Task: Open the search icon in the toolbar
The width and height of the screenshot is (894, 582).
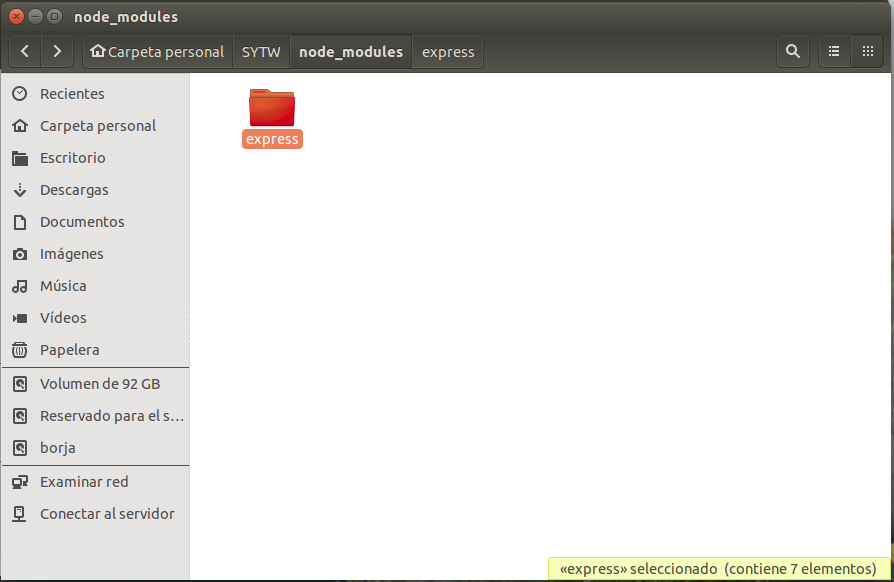Action: tap(793, 51)
